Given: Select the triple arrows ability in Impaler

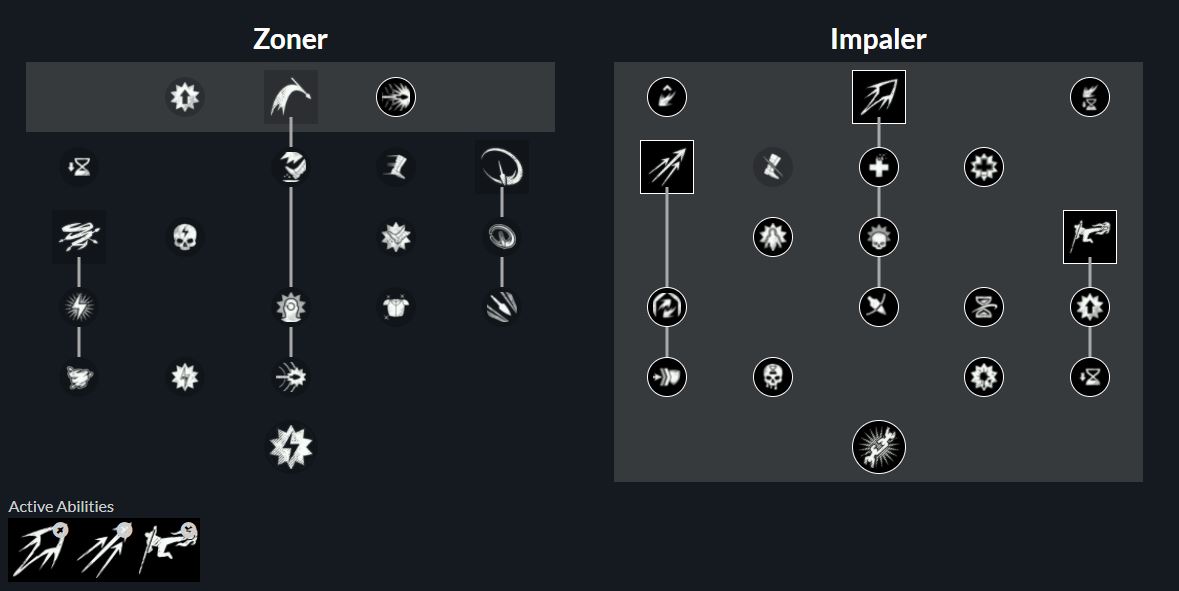Looking at the screenshot, I should click(x=667, y=167).
